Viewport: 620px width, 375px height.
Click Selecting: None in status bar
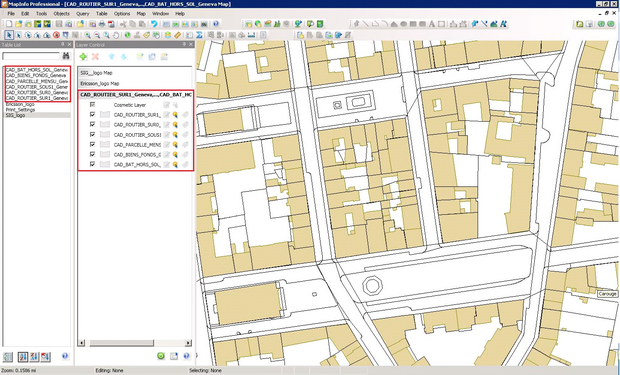coord(205,371)
